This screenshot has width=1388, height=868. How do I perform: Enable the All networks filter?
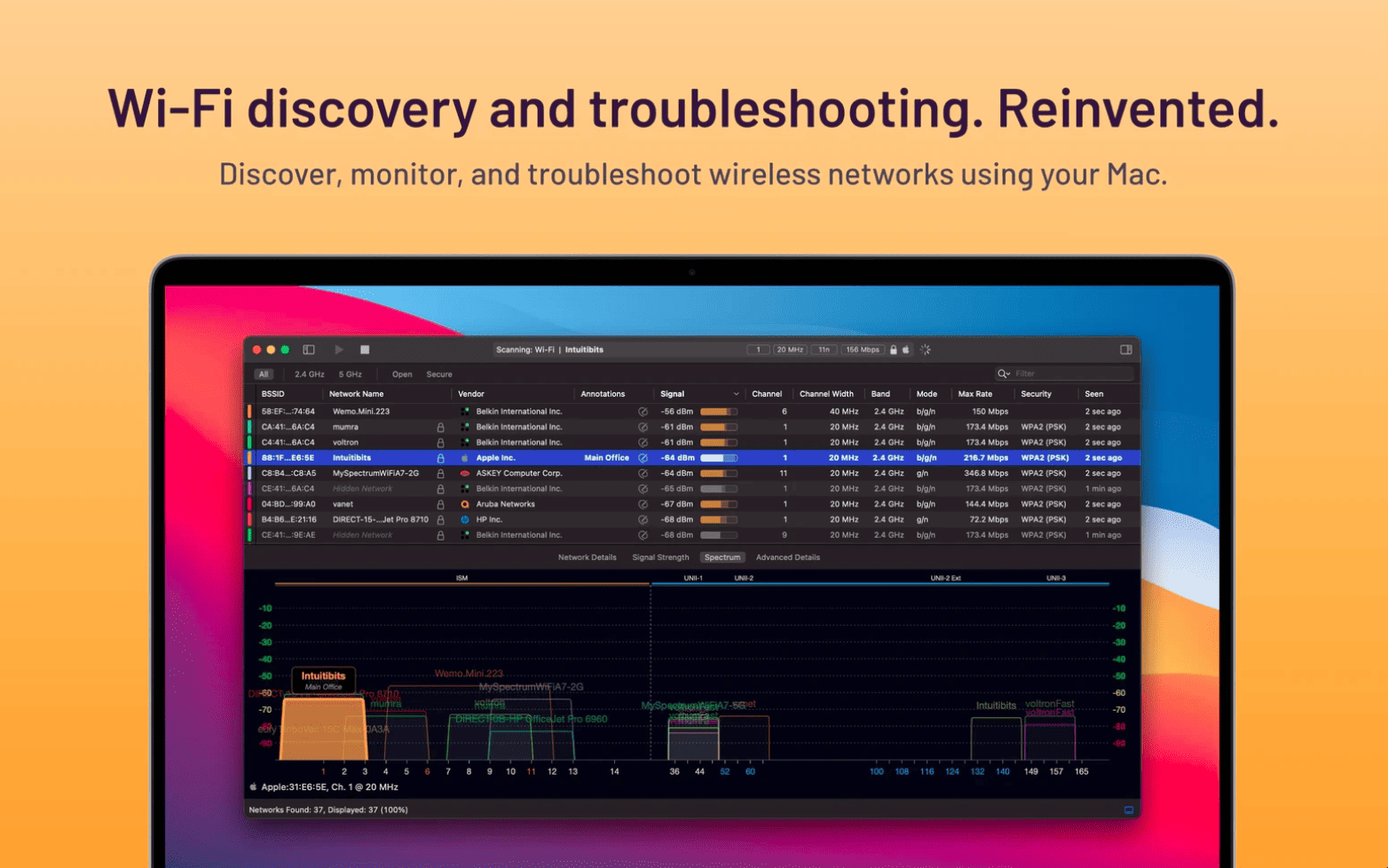point(264,375)
